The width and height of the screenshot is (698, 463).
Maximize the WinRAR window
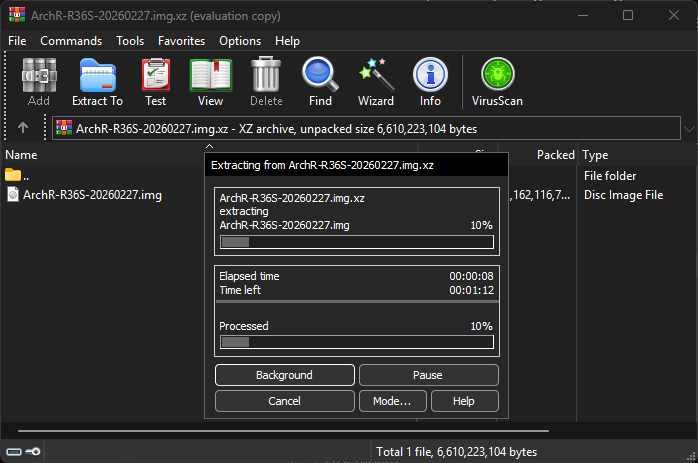(628, 16)
